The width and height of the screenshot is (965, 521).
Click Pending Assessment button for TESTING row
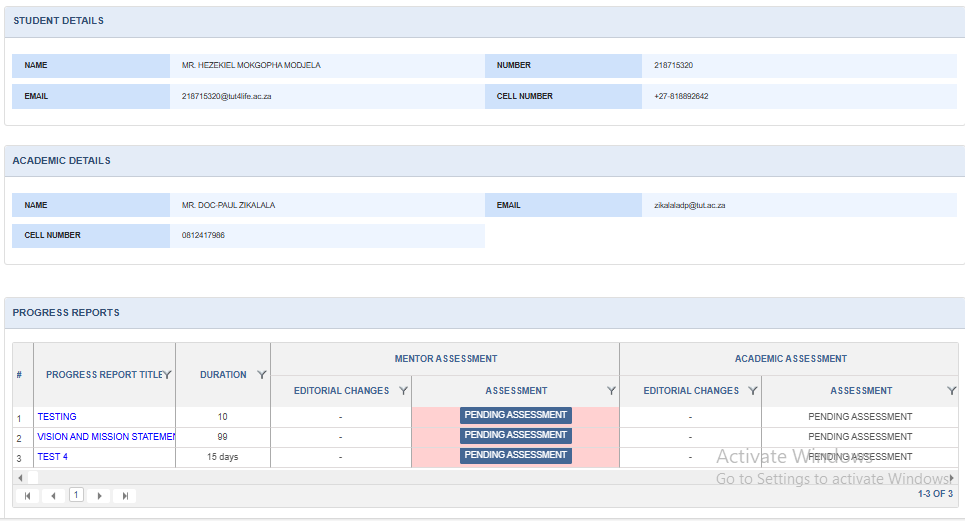point(516,415)
